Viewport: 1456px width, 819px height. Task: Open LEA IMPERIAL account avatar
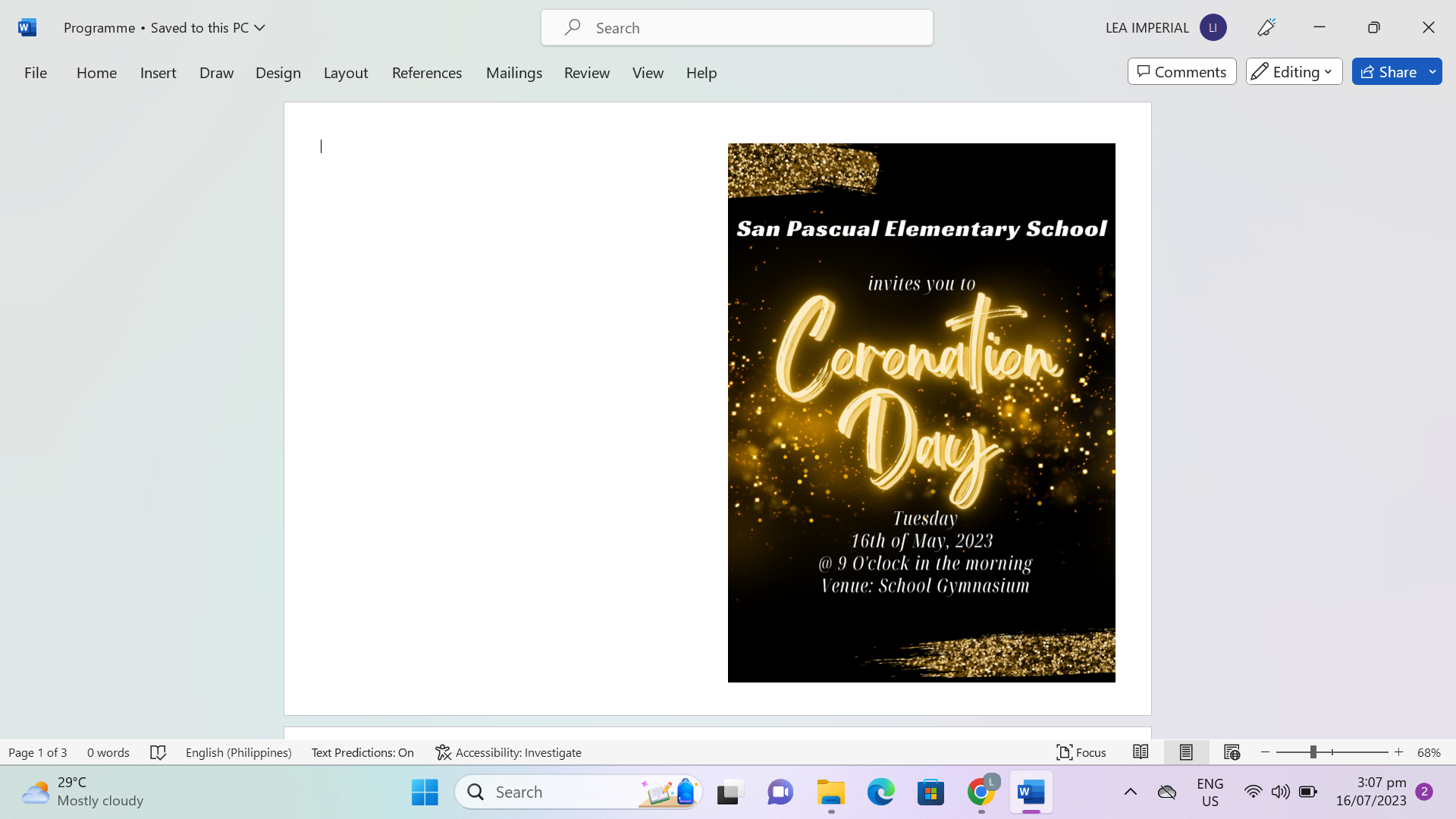(x=1213, y=27)
